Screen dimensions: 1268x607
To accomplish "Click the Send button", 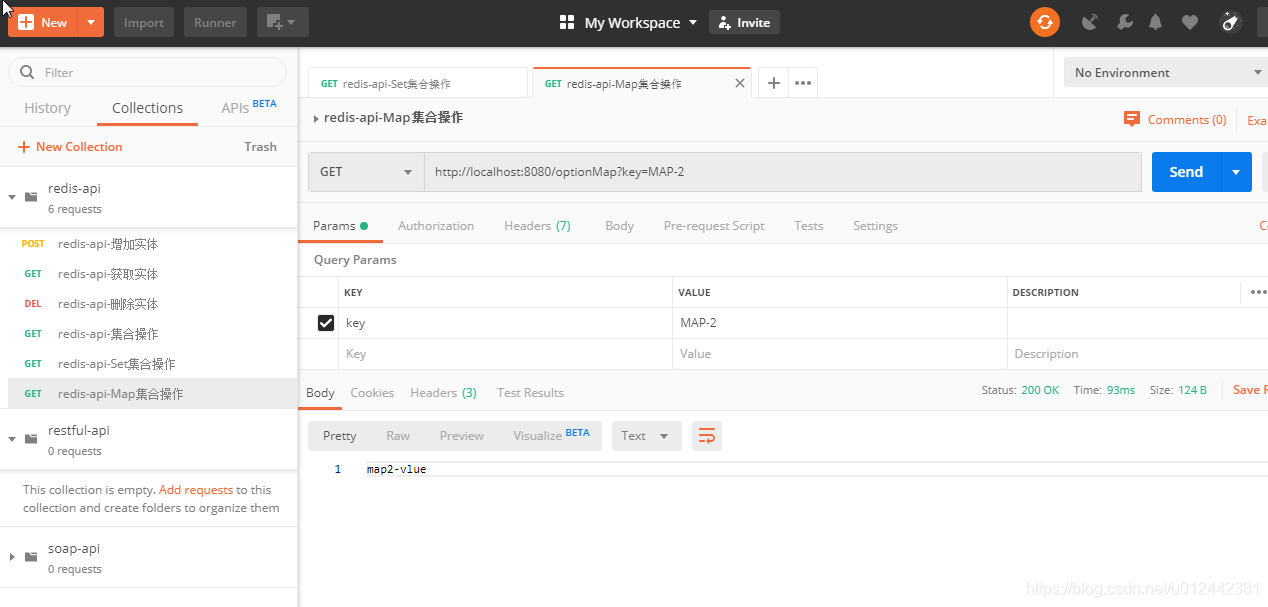I will point(1186,171).
